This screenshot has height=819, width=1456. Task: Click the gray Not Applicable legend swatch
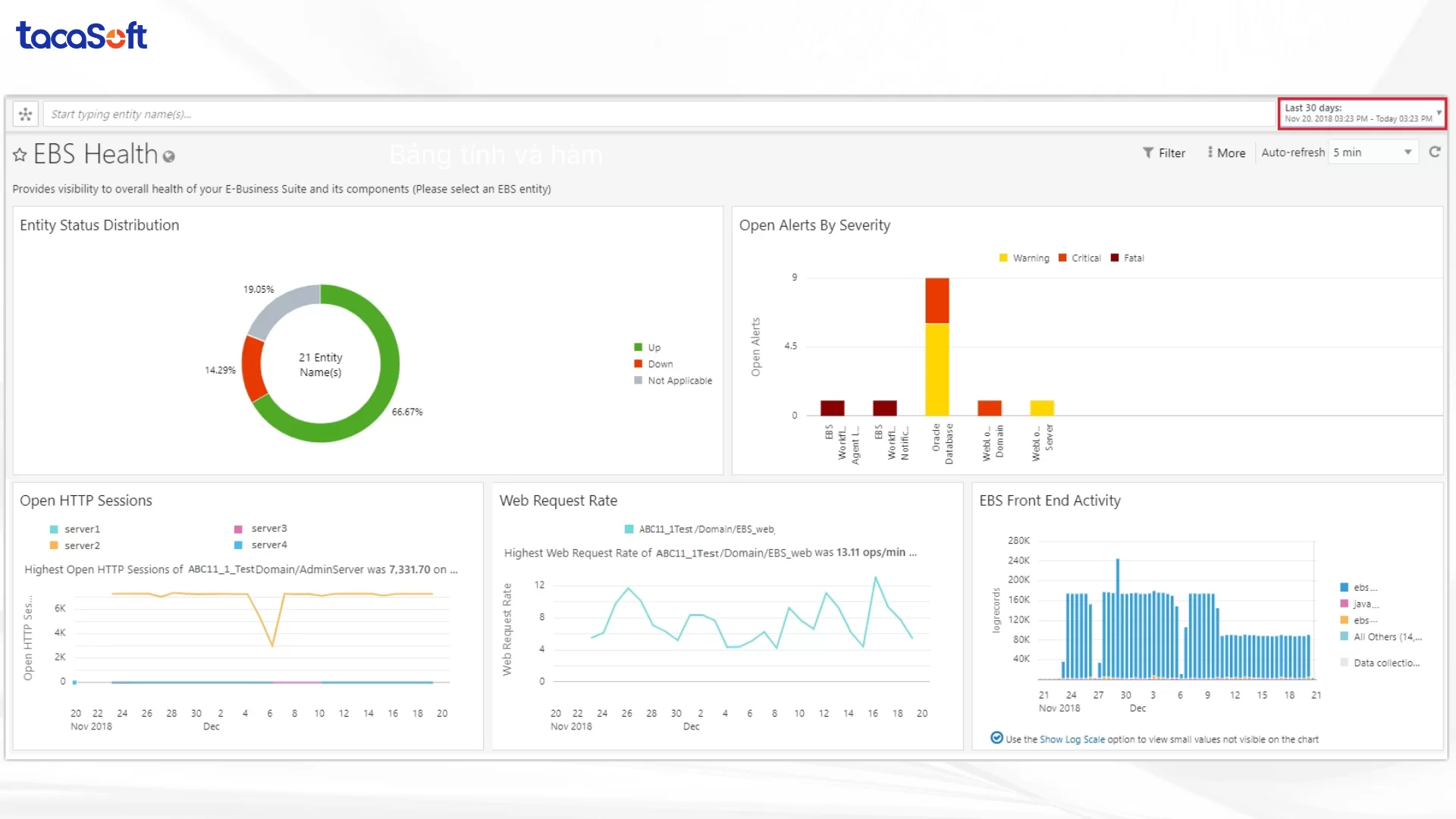[x=639, y=381]
